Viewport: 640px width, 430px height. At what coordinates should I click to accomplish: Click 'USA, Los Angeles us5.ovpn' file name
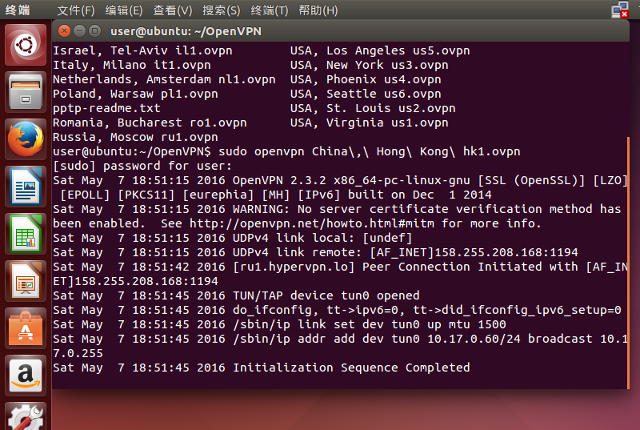380,51
